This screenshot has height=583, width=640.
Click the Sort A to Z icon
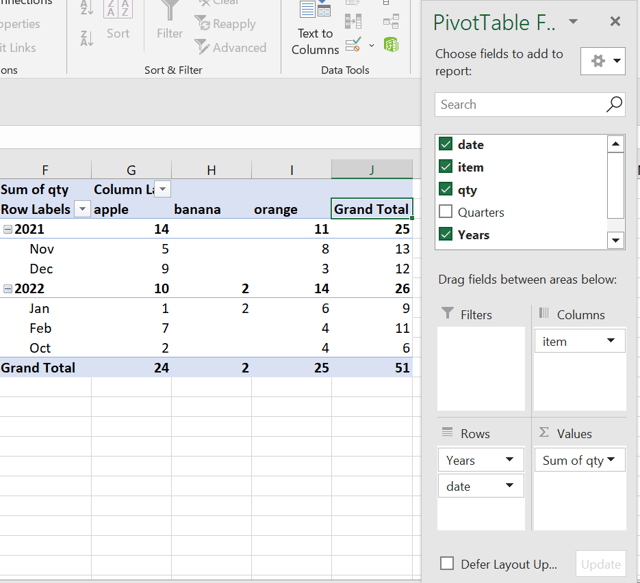87,7
